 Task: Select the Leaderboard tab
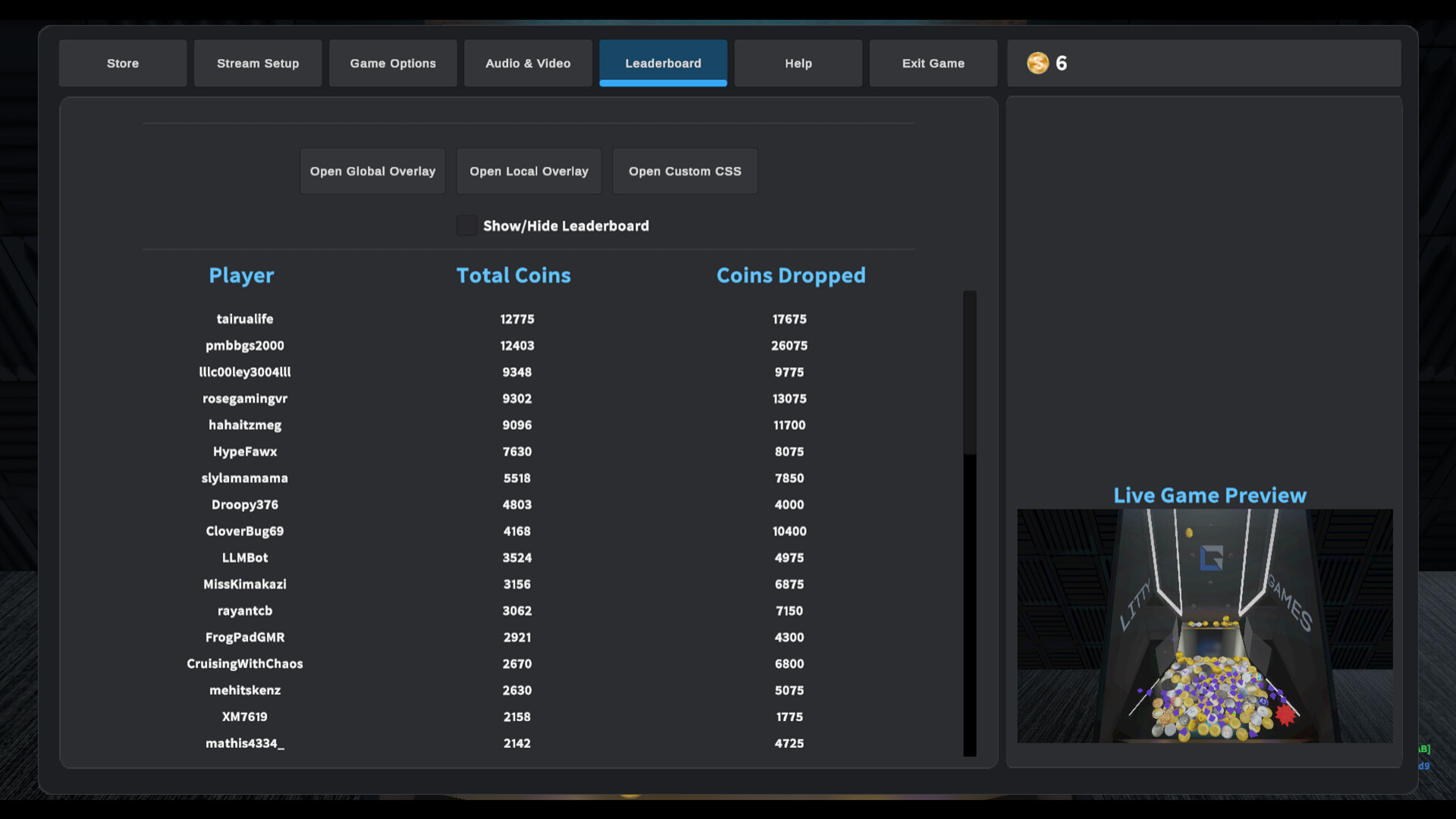point(663,63)
